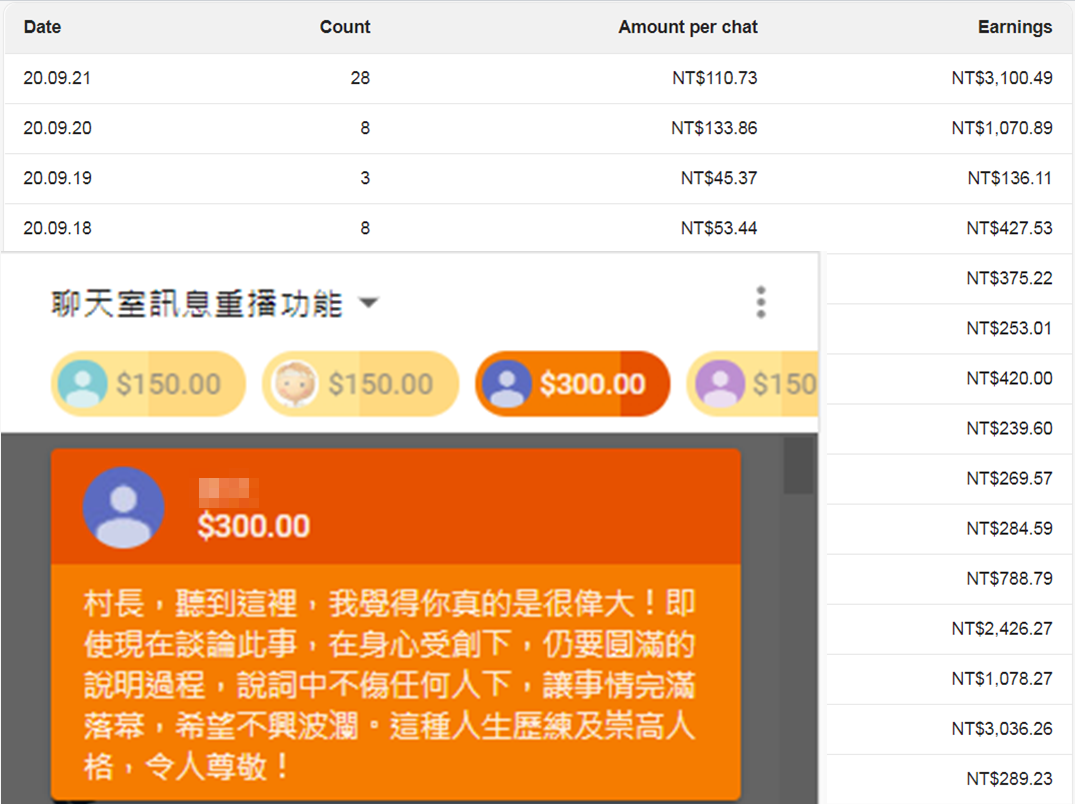Click the count value 3
The image size is (1075, 804).
click(365, 178)
